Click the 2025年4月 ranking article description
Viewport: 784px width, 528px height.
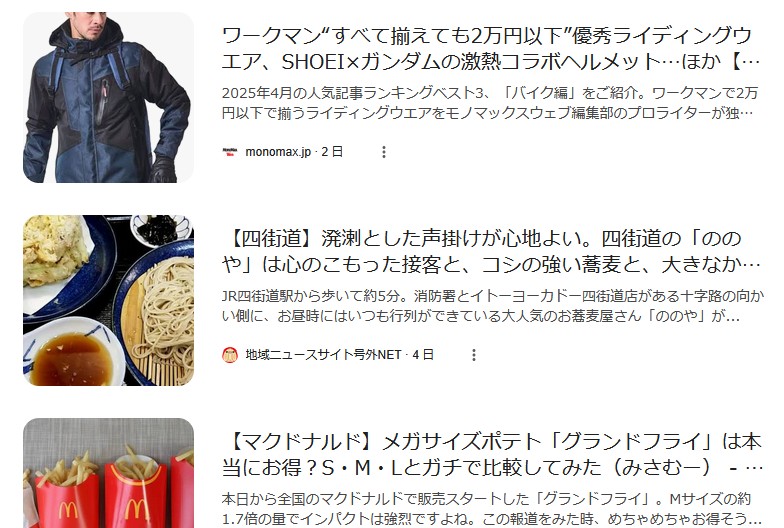(490, 103)
